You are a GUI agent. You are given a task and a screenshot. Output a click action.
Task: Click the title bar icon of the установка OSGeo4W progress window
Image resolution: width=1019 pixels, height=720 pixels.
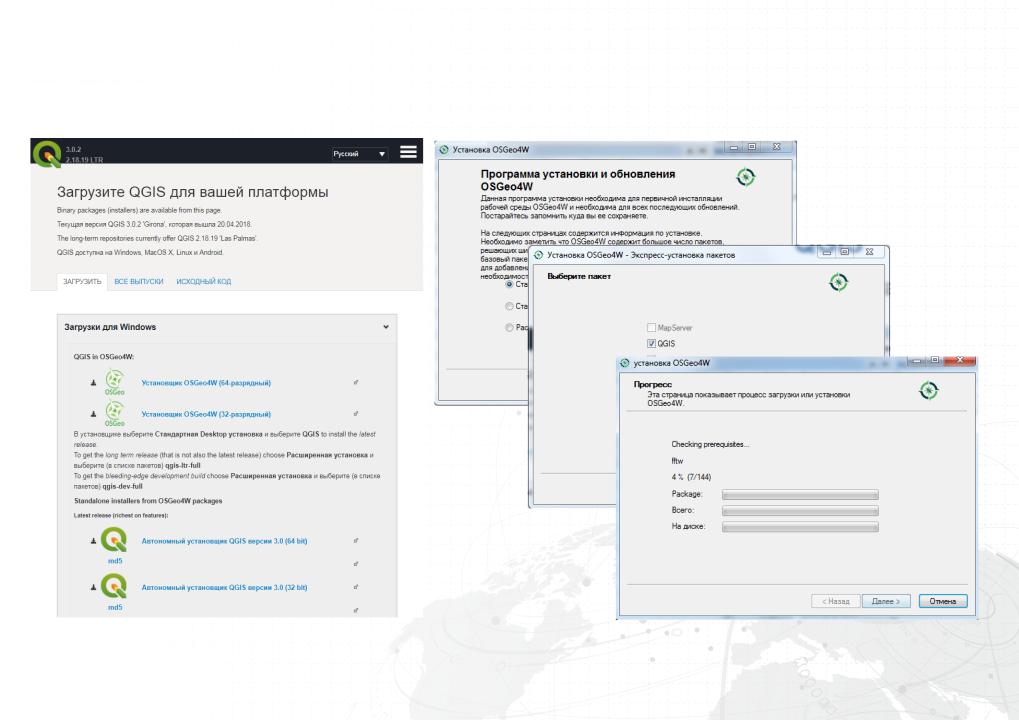(625, 363)
